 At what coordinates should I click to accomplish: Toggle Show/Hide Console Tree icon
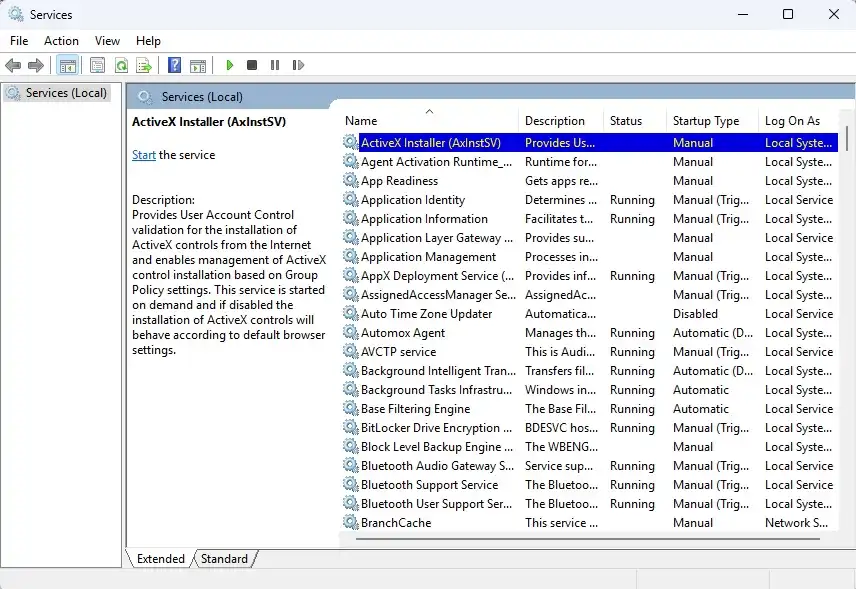pyautogui.click(x=67, y=65)
